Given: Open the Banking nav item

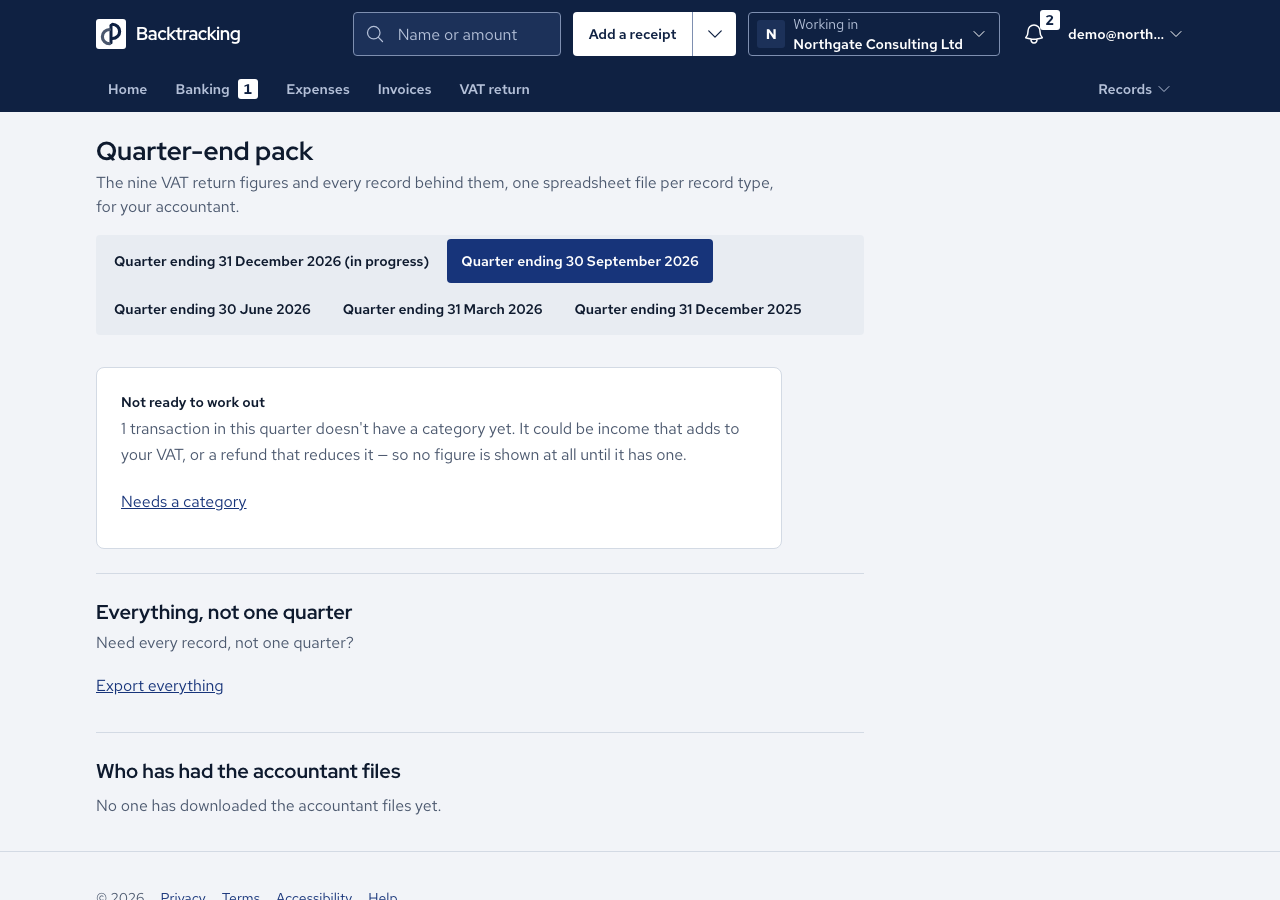Looking at the screenshot, I should [216, 89].
